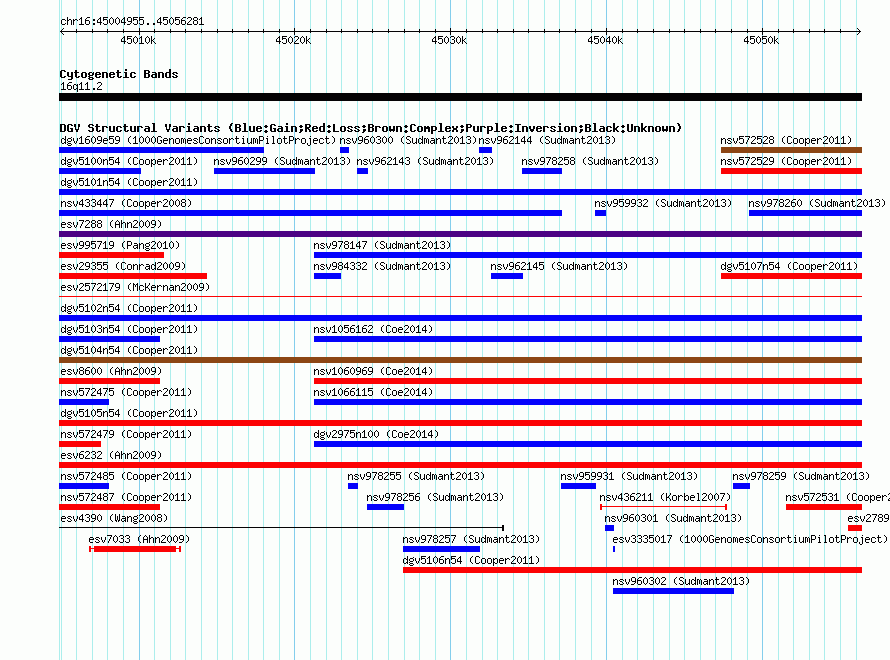Click the nsv572529 (Cooper2011) red bar
The image size is (890, 660).
click(x=791, y=171)
